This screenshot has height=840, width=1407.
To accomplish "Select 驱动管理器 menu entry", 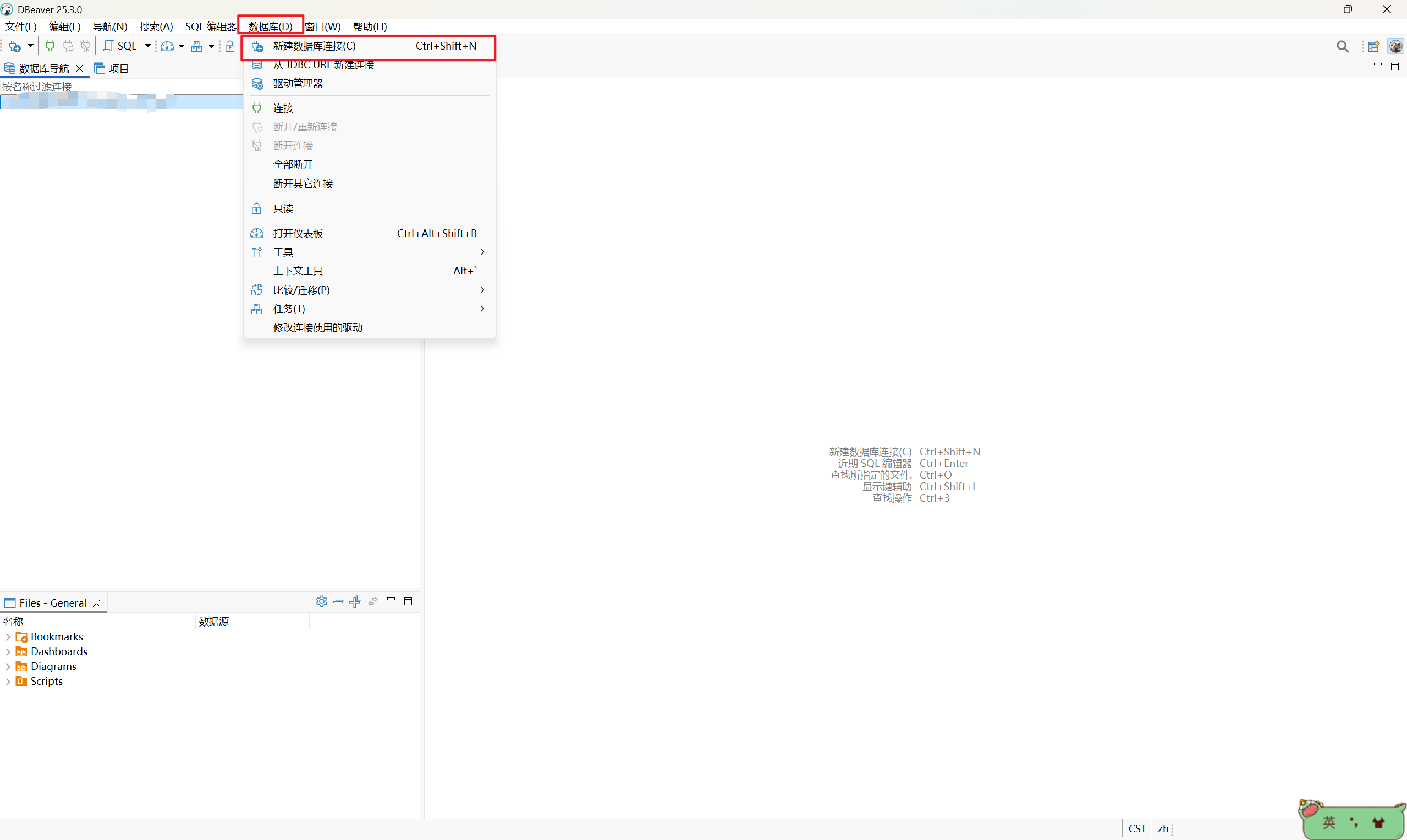I will tap(298, 84).
